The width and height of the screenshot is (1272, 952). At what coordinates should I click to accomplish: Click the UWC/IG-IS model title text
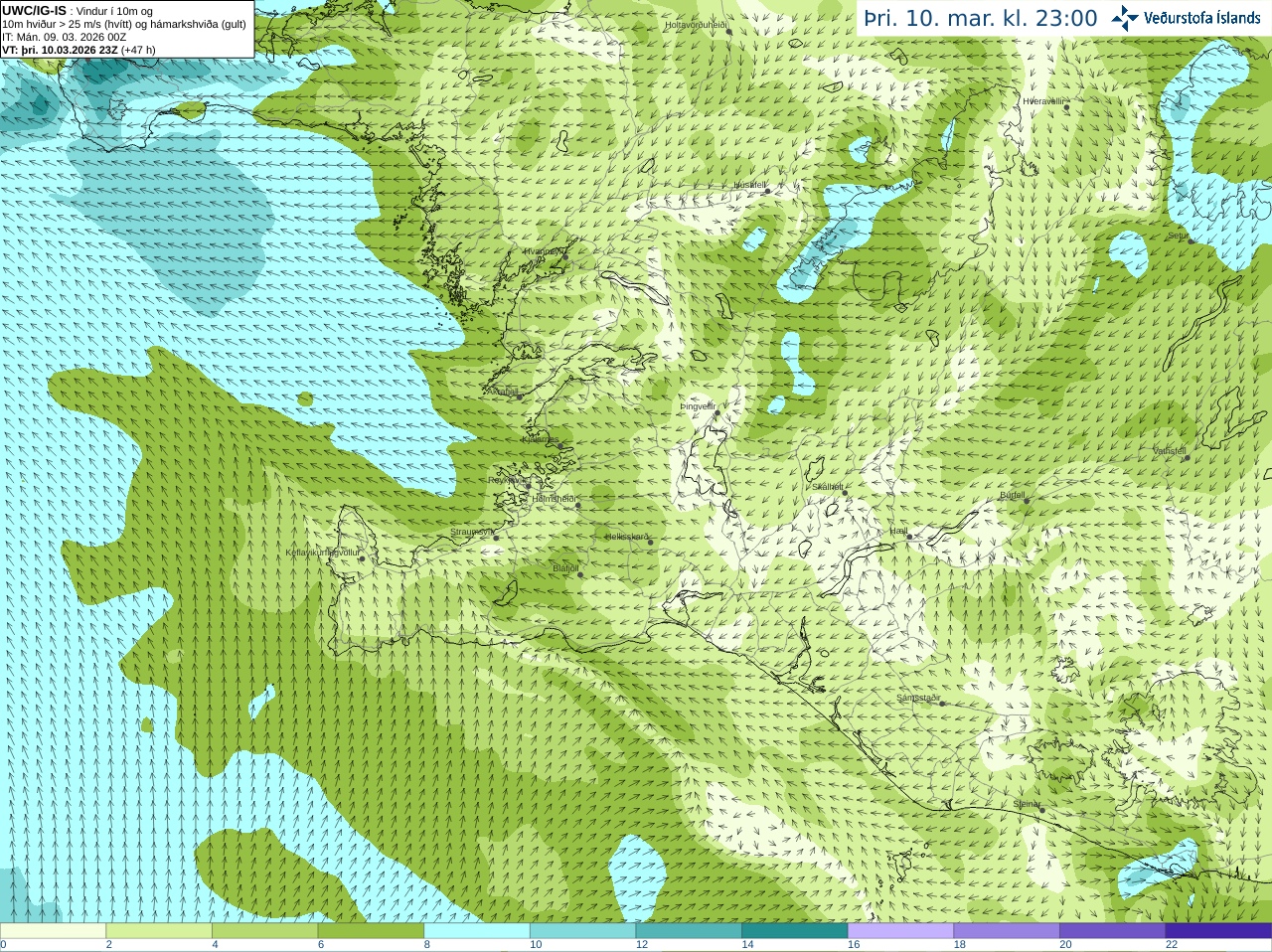click(35, 10)
